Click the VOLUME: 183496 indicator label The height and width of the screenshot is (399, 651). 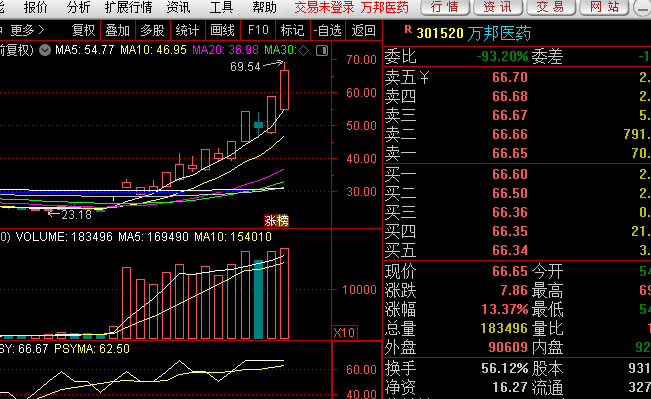coord(64,237)
